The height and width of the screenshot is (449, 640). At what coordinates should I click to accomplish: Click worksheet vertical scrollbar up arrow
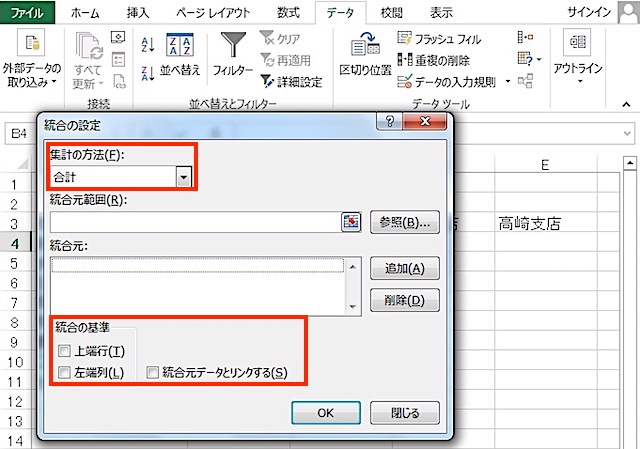[x=630, y=163]
